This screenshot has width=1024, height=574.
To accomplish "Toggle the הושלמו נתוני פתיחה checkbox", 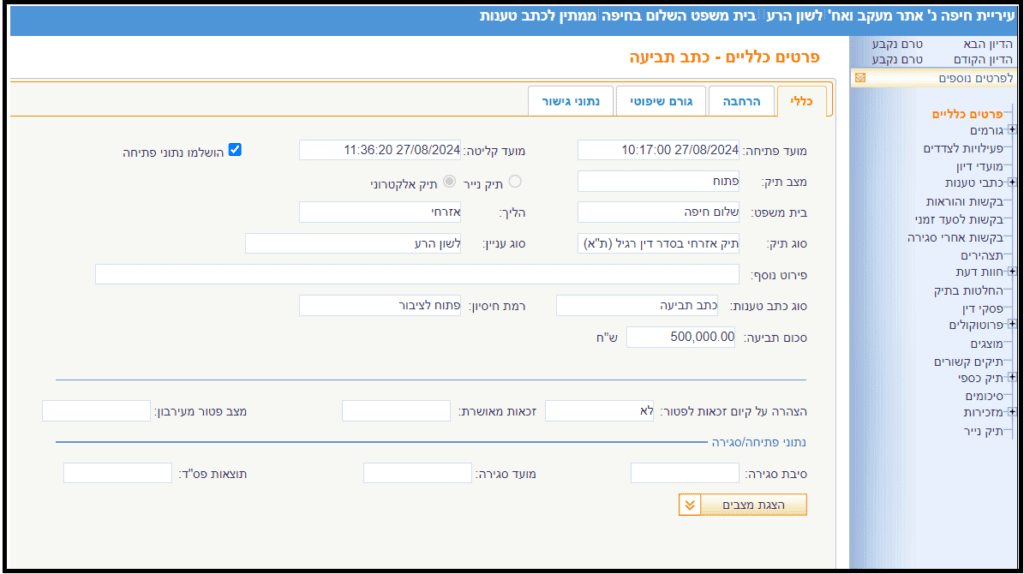I will 235,150.
